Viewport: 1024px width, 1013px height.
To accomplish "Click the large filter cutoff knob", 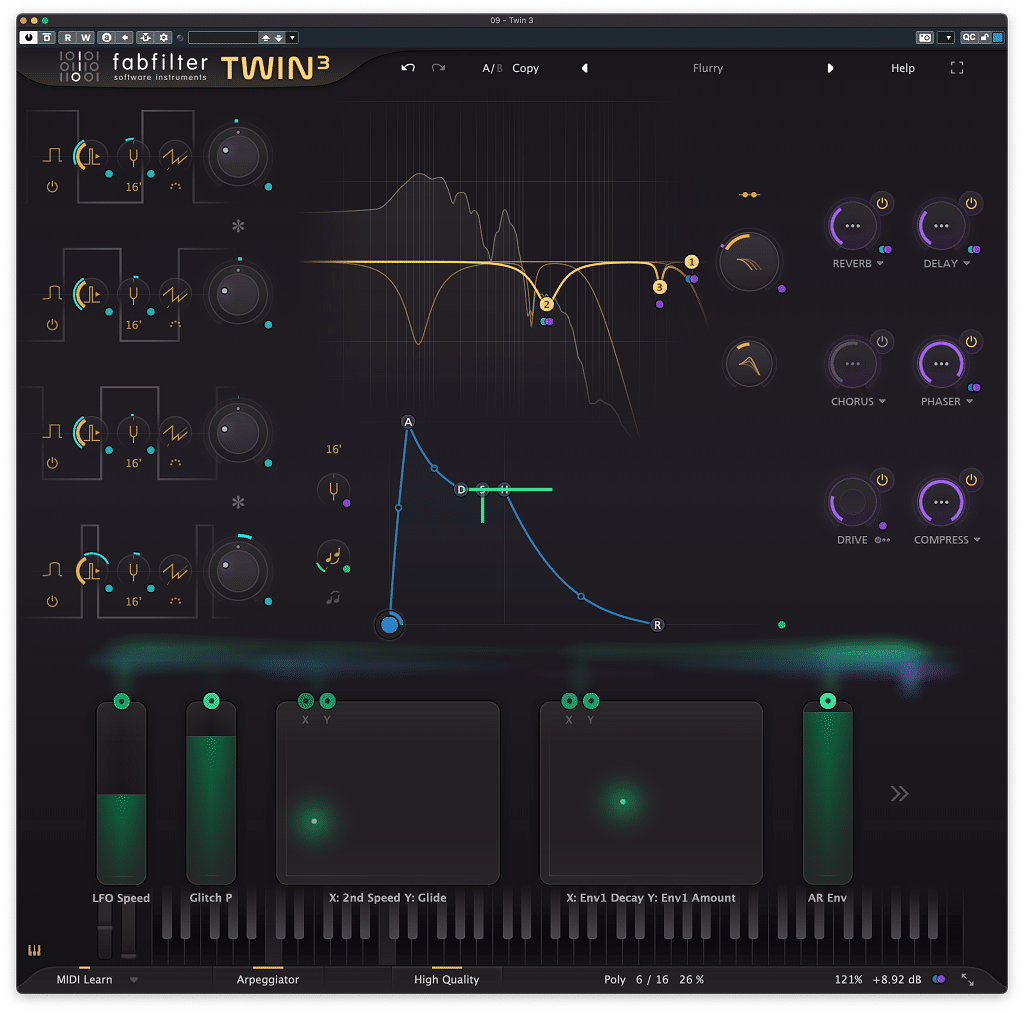I will tap(749, 261).
